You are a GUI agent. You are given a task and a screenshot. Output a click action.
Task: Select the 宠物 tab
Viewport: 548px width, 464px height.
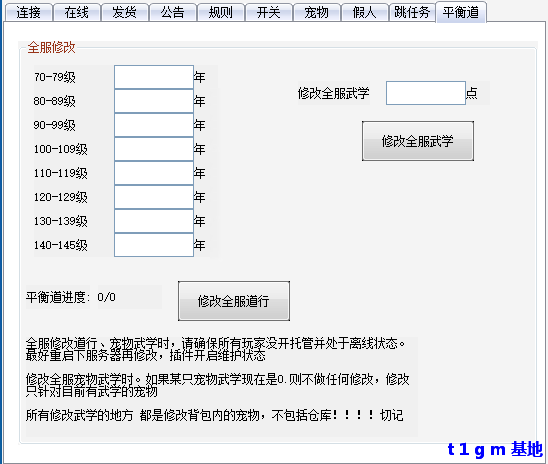[x=317, y=13]
